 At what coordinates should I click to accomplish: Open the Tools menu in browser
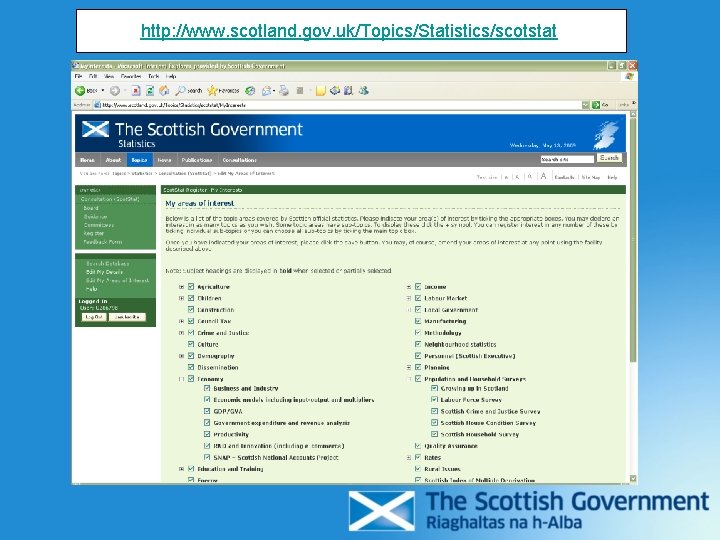153,76
